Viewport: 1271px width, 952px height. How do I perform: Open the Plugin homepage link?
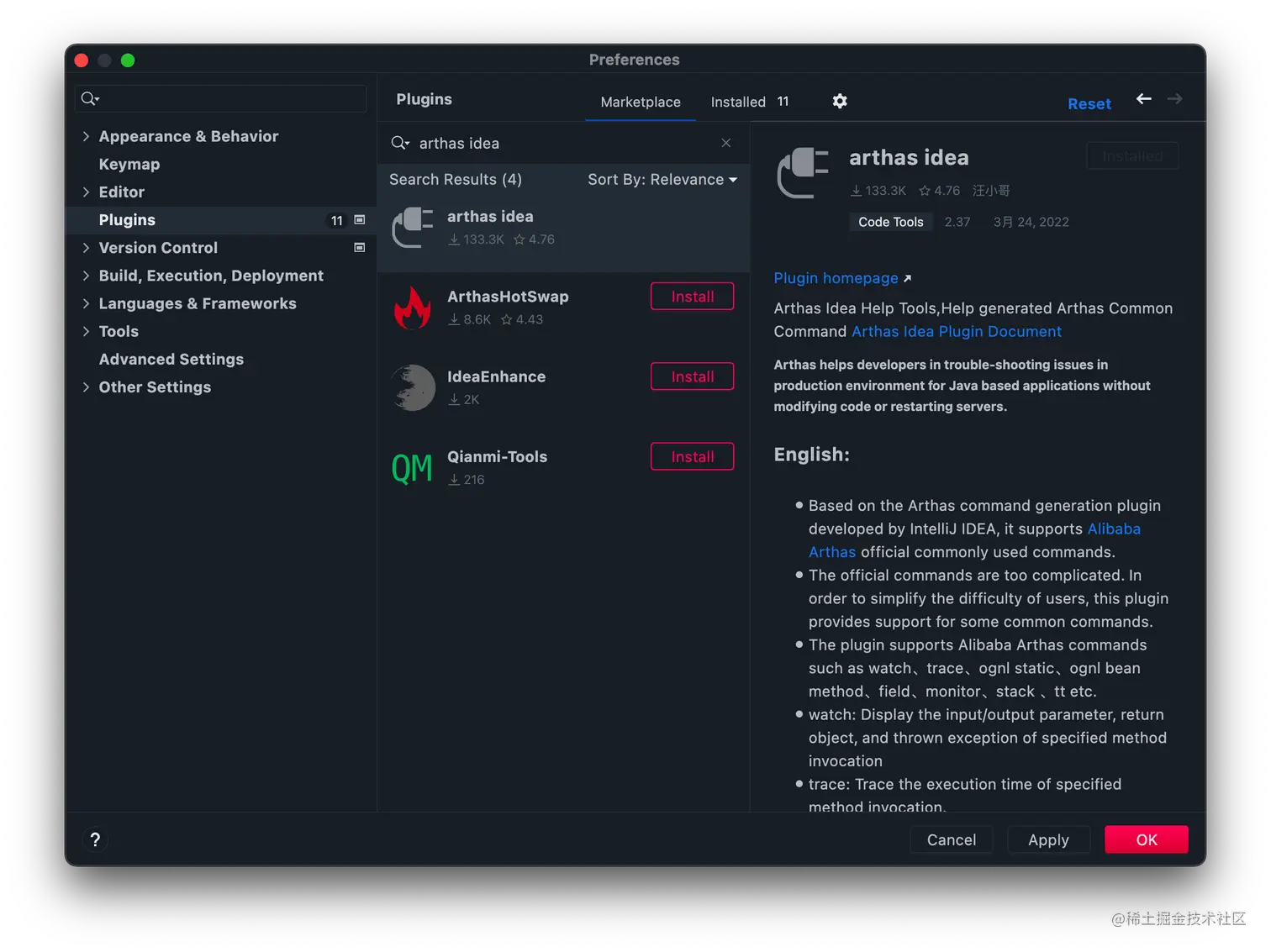point(836,278)
